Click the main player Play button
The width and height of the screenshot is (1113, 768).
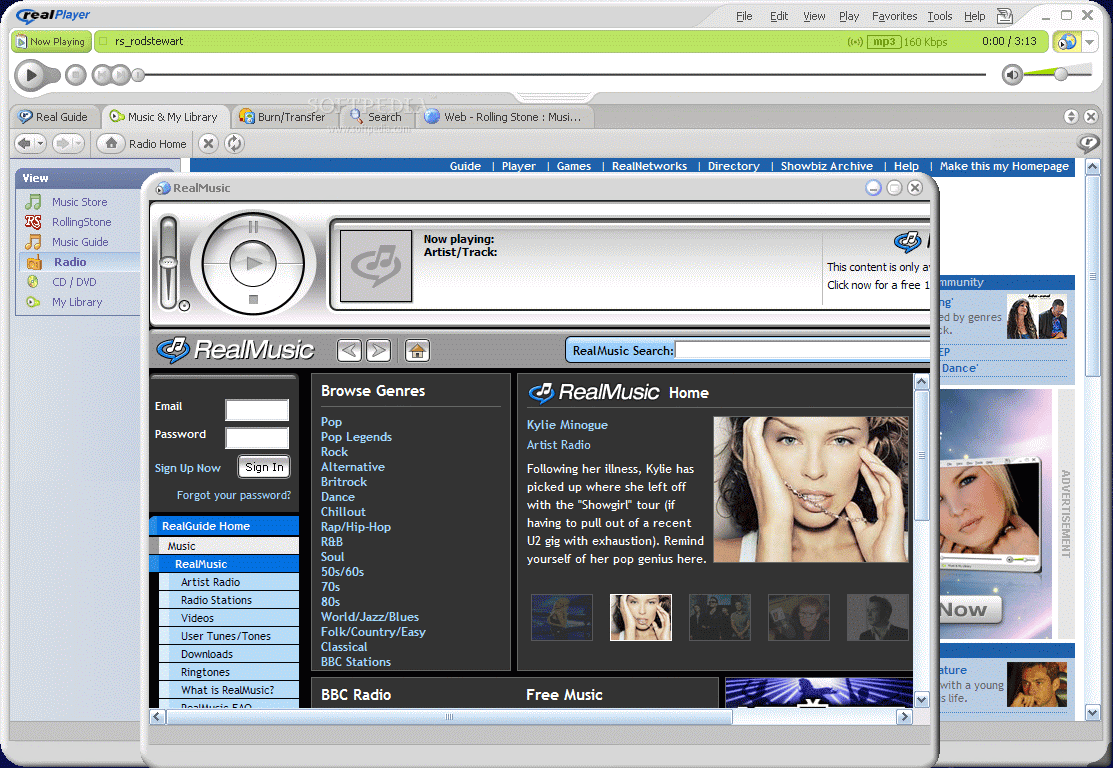pos(30,75)
